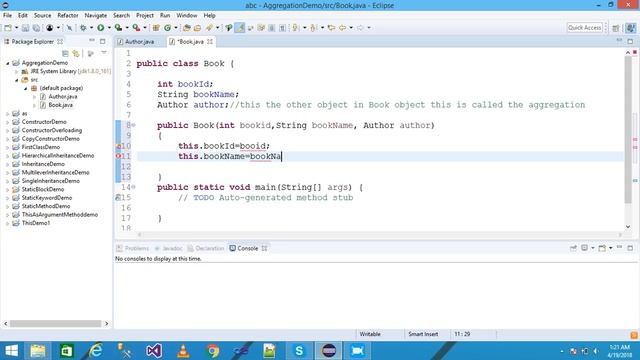Expand the ThisDemo1 project
The height and width of the screenshot is (360, 640).
click(7, 223)
